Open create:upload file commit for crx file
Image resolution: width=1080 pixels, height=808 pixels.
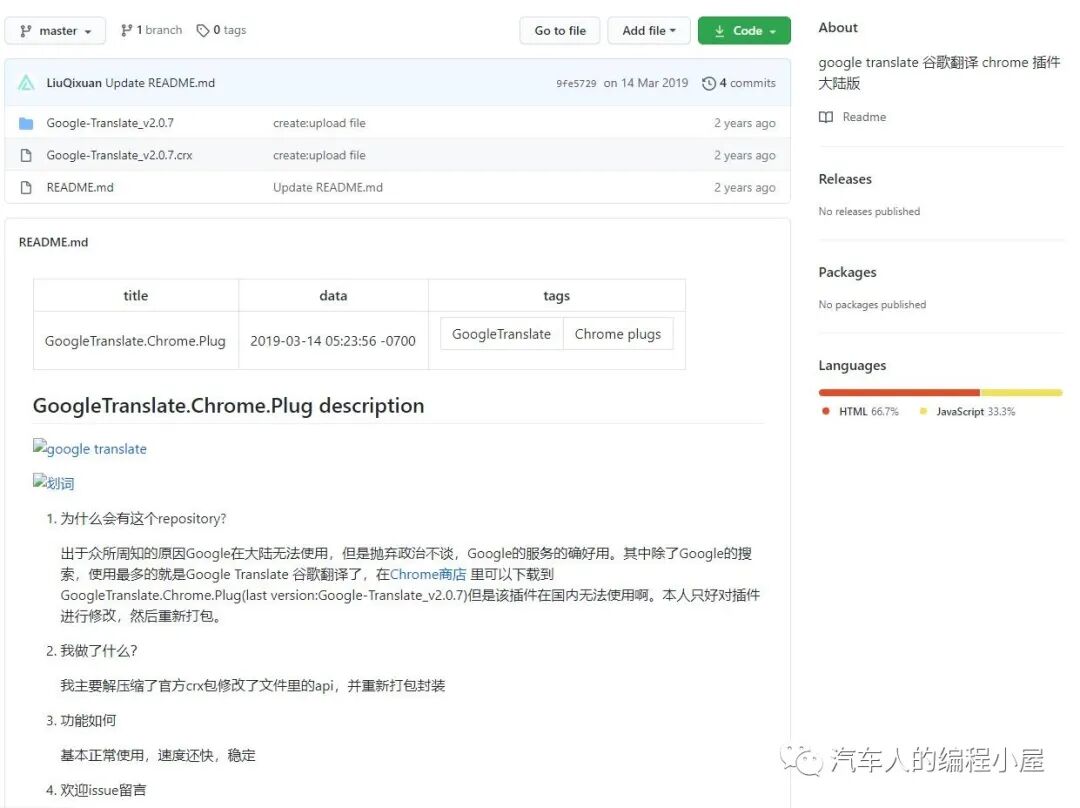319,155
